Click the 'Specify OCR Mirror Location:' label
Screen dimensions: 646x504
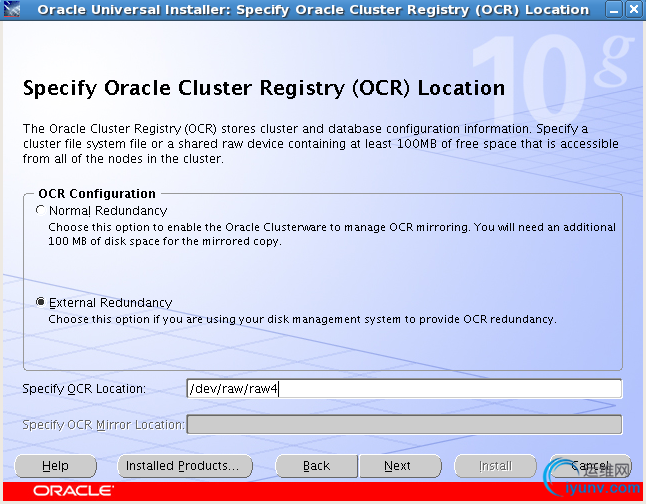click(103, 424)
